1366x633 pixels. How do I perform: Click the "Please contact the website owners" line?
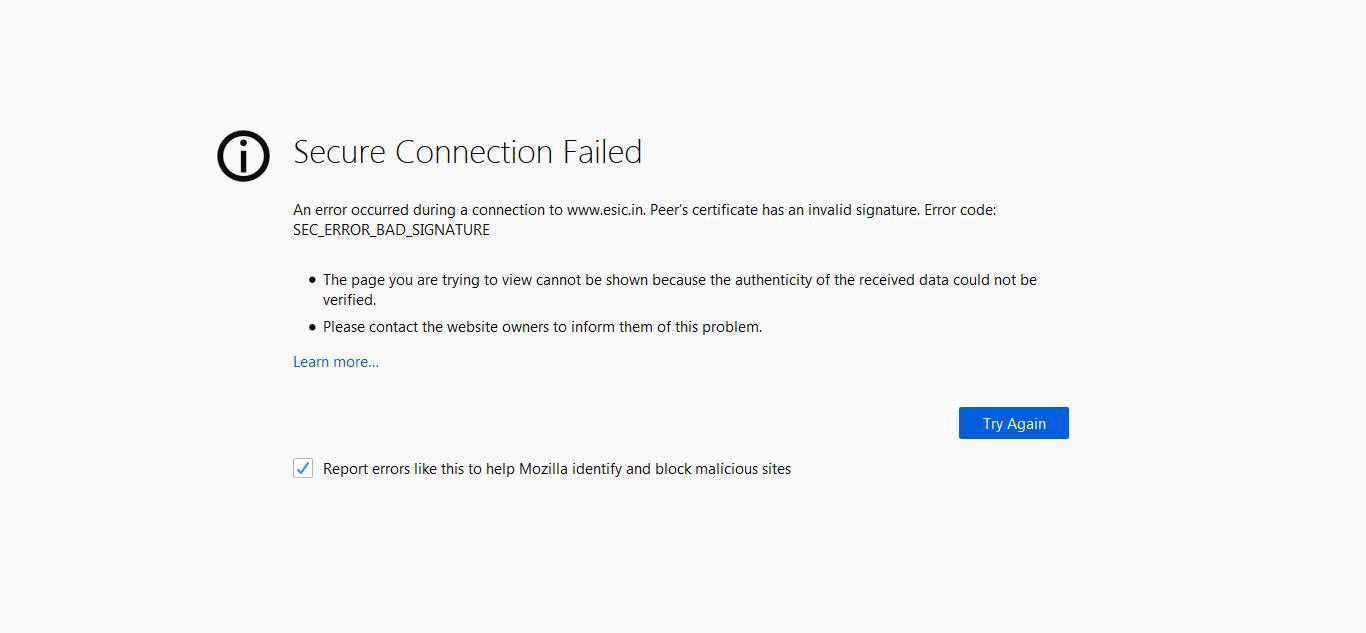pyautogui.click(x=542, y=327)
